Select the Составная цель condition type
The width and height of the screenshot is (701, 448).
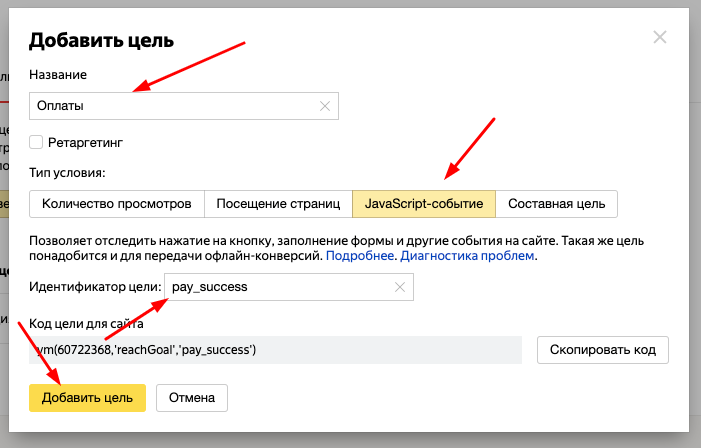[556, 203]
